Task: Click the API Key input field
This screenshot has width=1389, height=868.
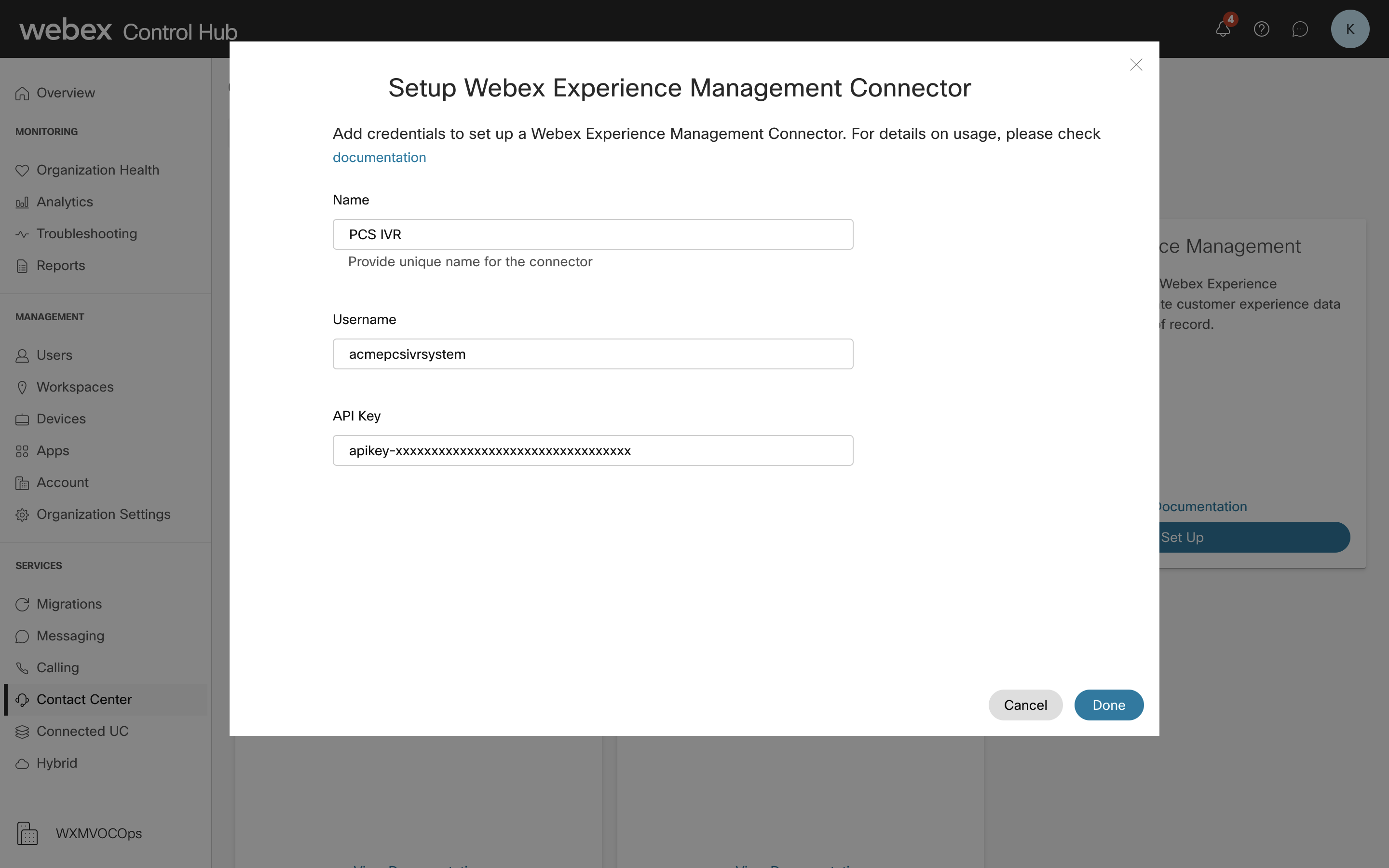Action: (x=593, y=451)
